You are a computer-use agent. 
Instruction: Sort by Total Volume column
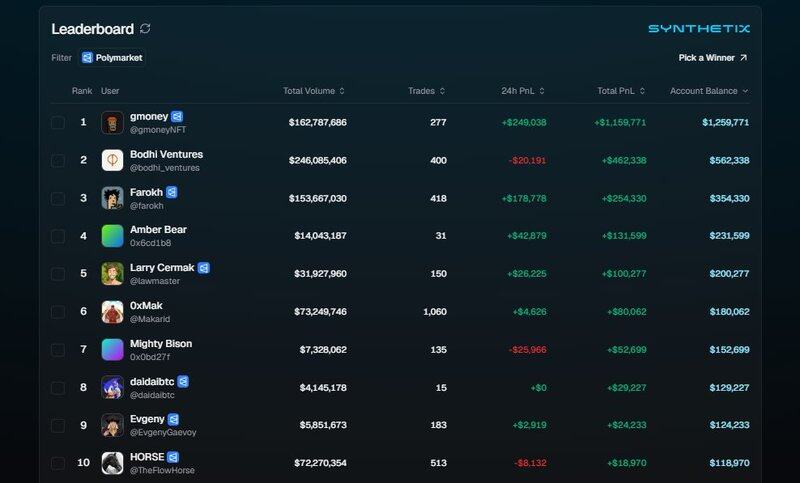click(314, 91)
